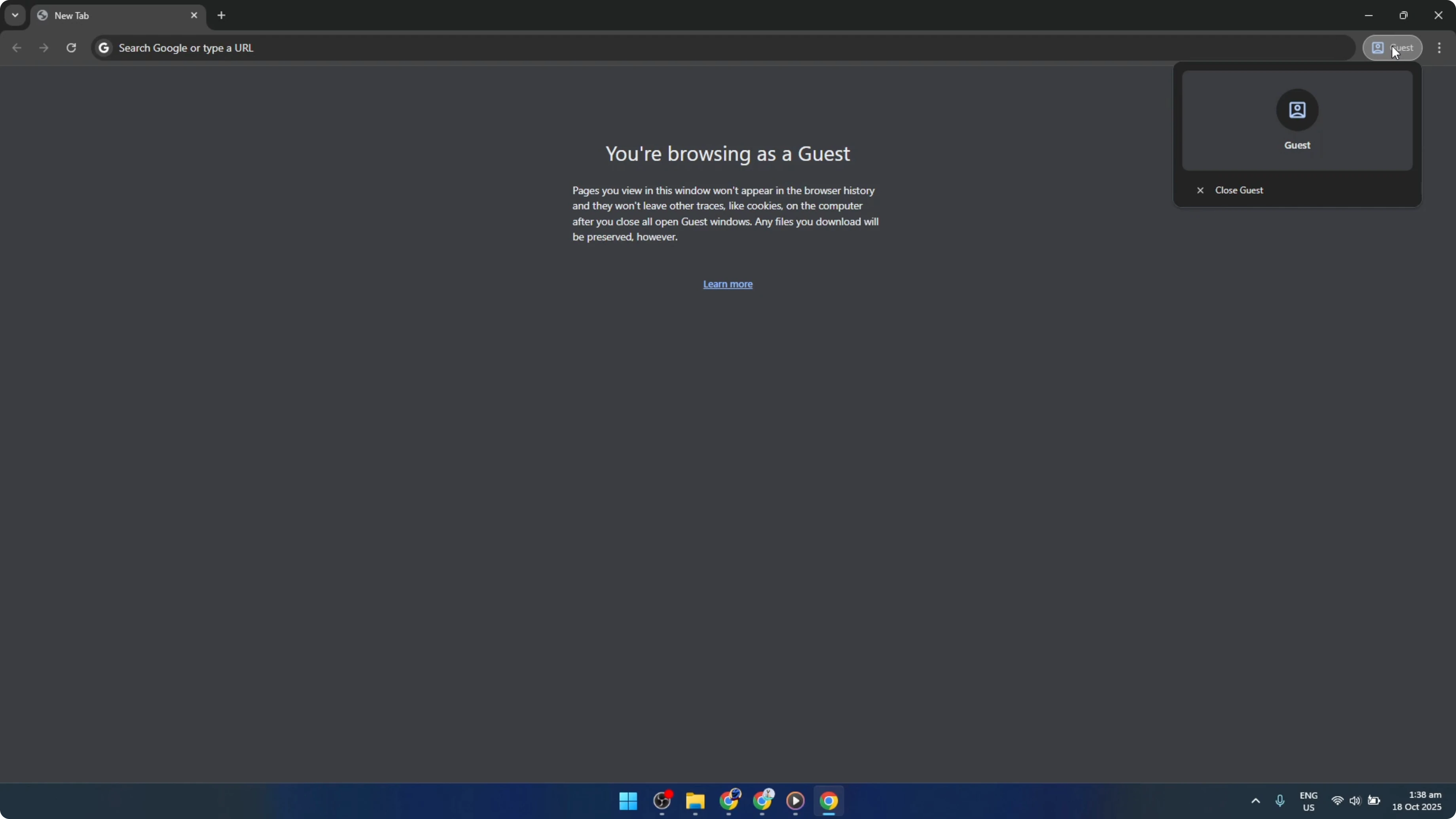Click the back navigation arrow
1456x819 pixels.
17,48
